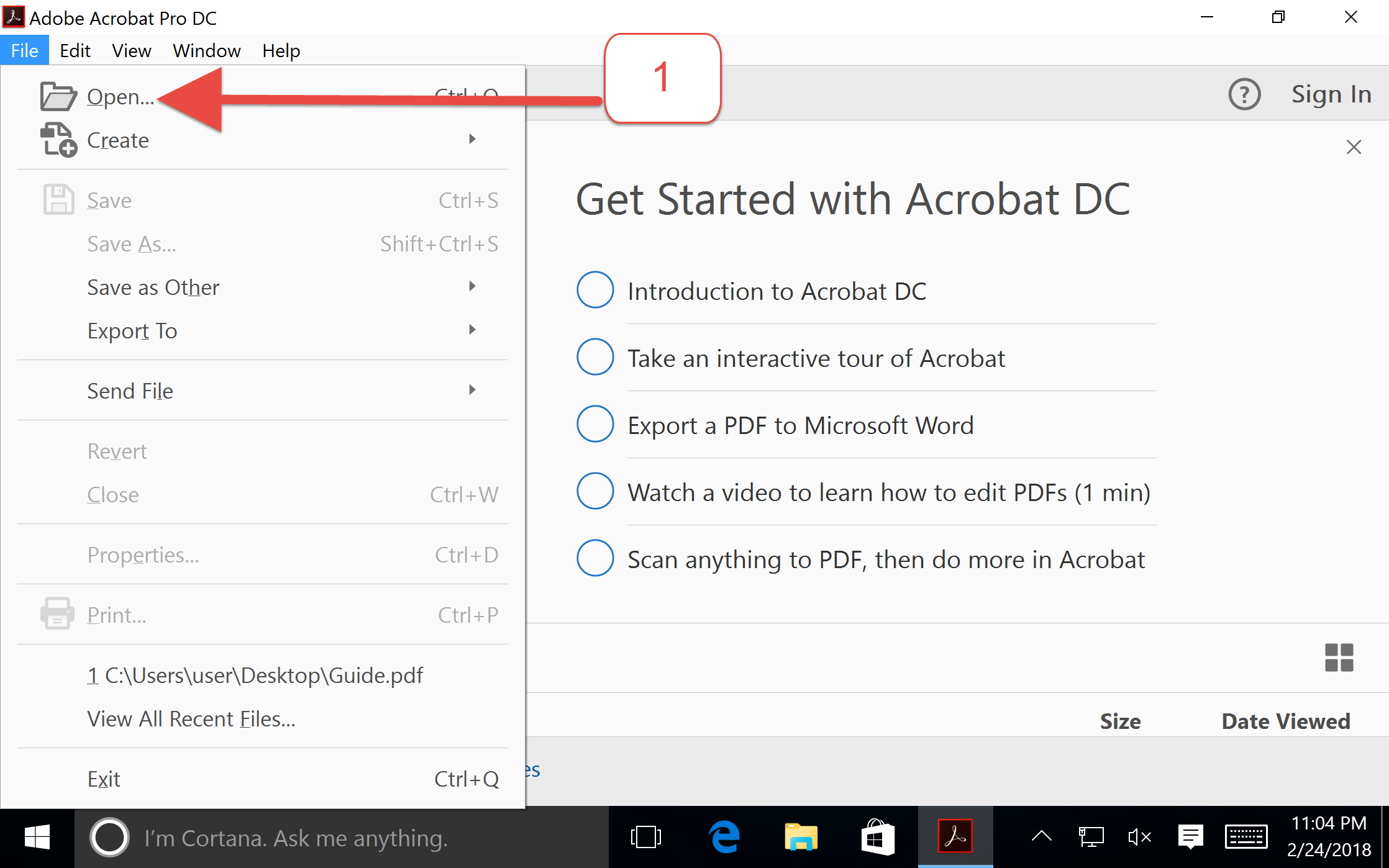Choose Exit from the File menu
The height and width of the screenshot is (868, 1389).
[104, 779]
